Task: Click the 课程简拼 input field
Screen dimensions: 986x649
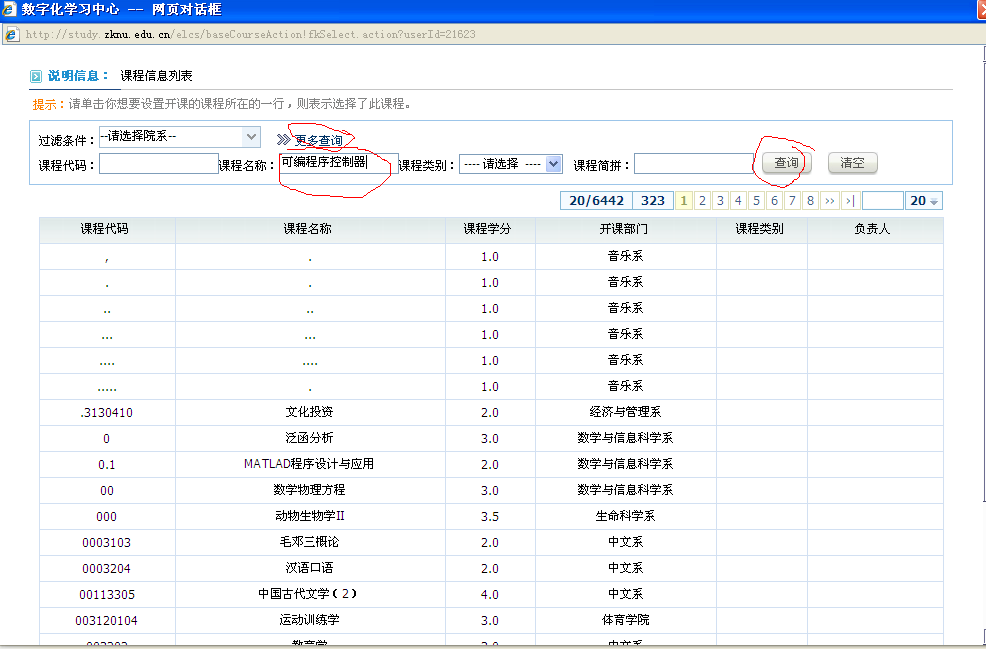Action: click(693, 164)
